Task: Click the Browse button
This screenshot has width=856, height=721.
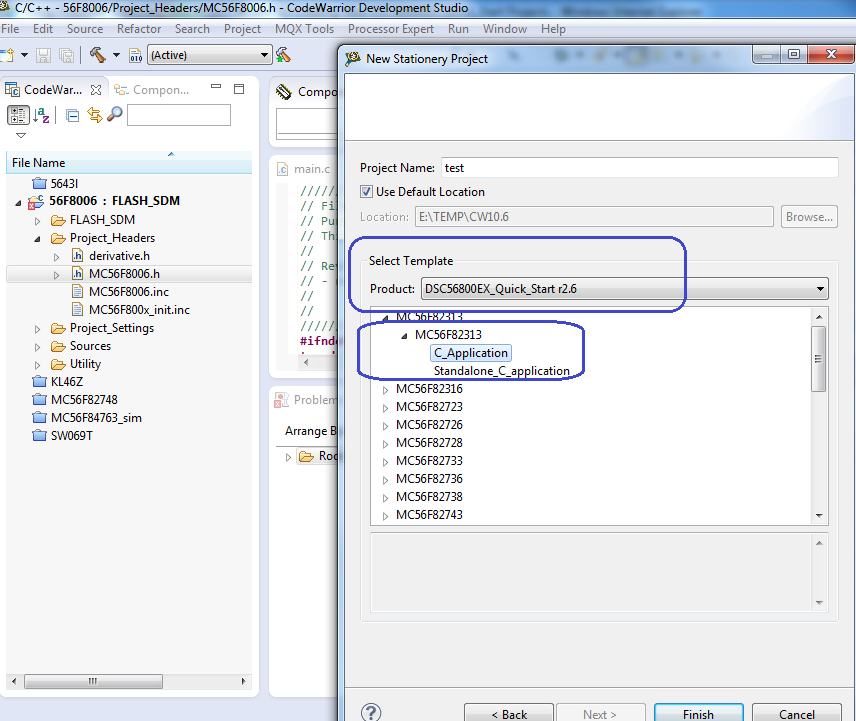Action: point(809,217)
